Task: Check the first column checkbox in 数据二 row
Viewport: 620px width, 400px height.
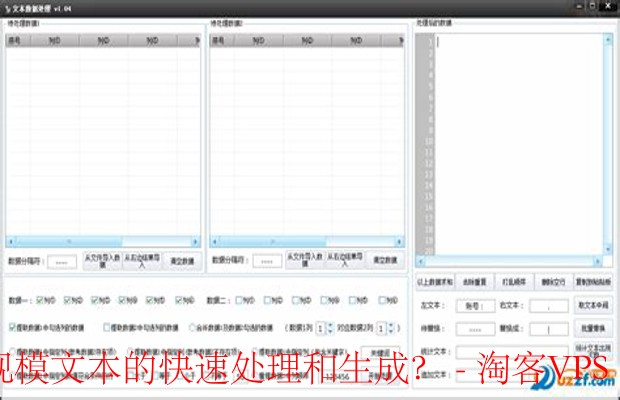Action: click(x=239, y=300)
